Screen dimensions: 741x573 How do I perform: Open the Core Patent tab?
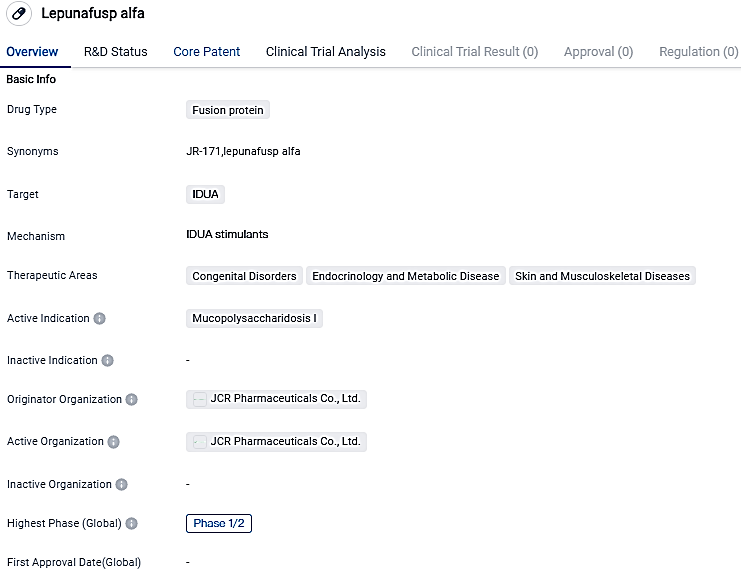point(206,52)
